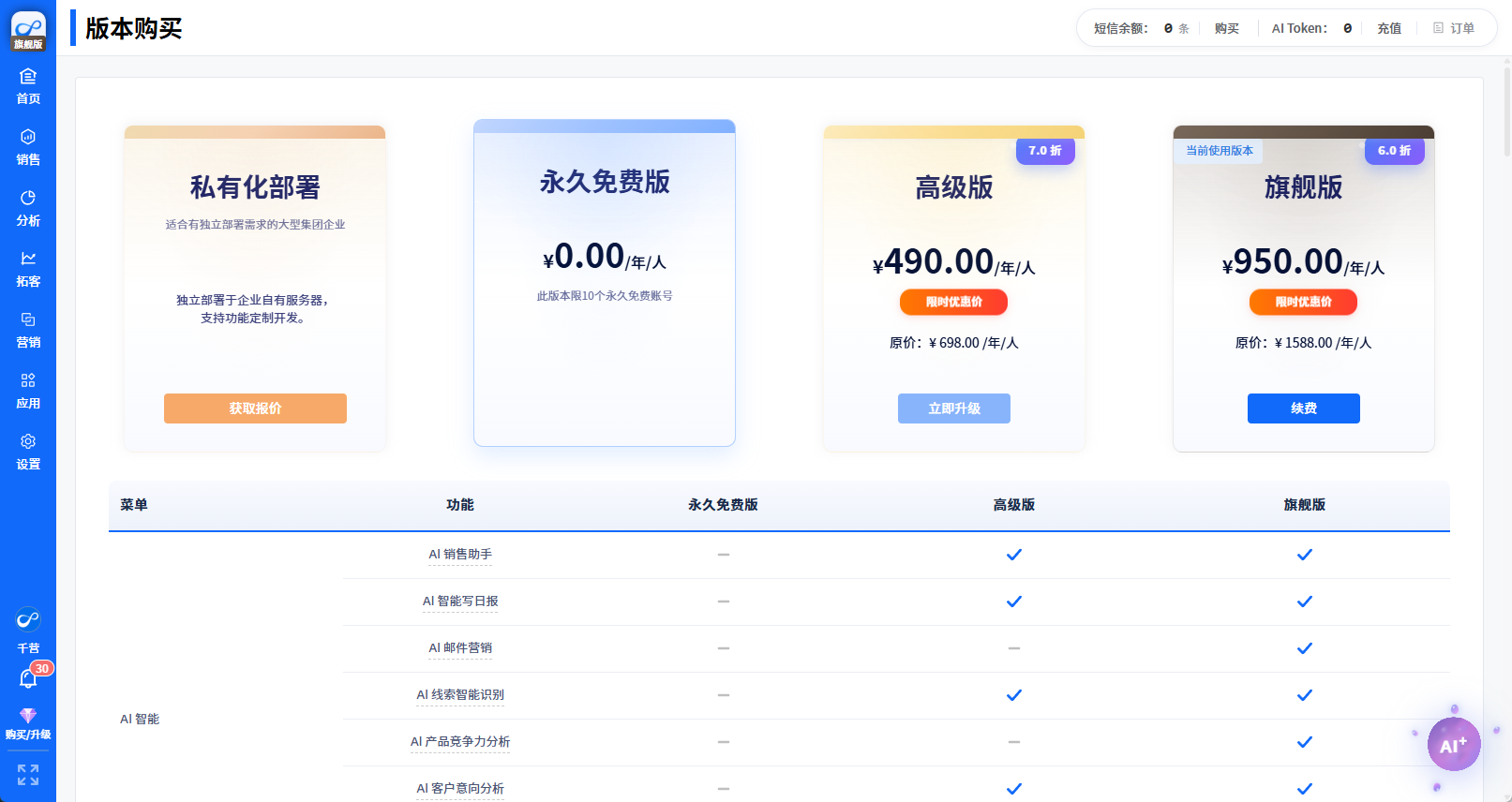This screenshot has height=802, width=1512.
Task: Open the floating AI+ assistant bubble
Action: pyautogui.click(x=1453, y=745)
